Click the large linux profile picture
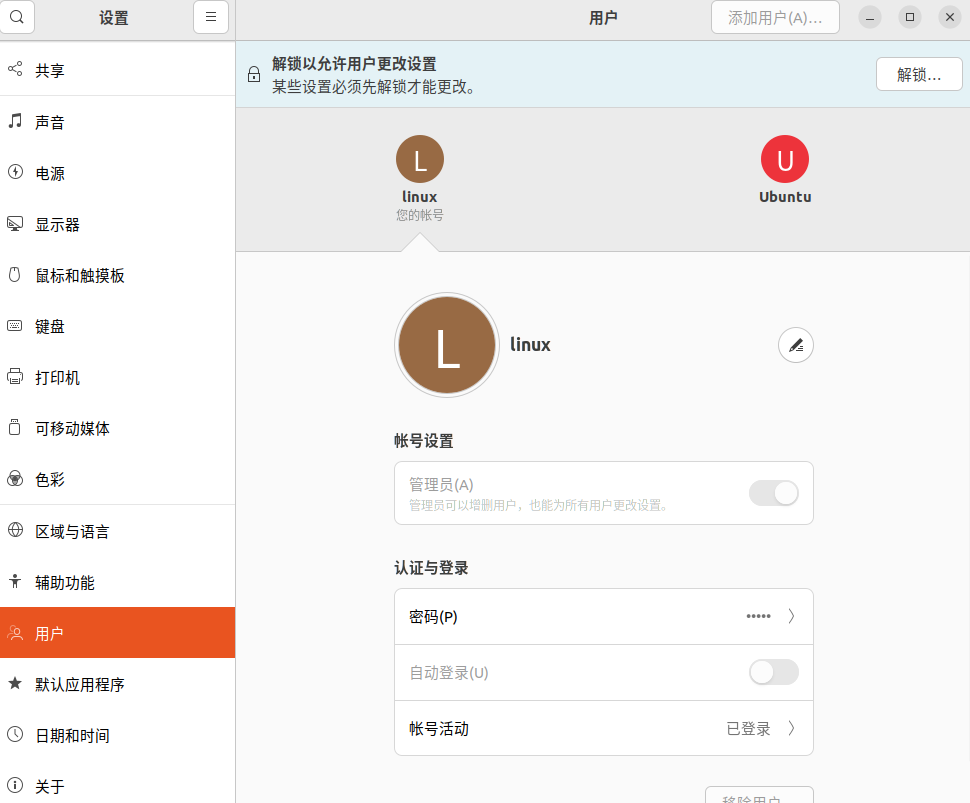The height and width of the screenshot is (803, 970). point(447,345)
